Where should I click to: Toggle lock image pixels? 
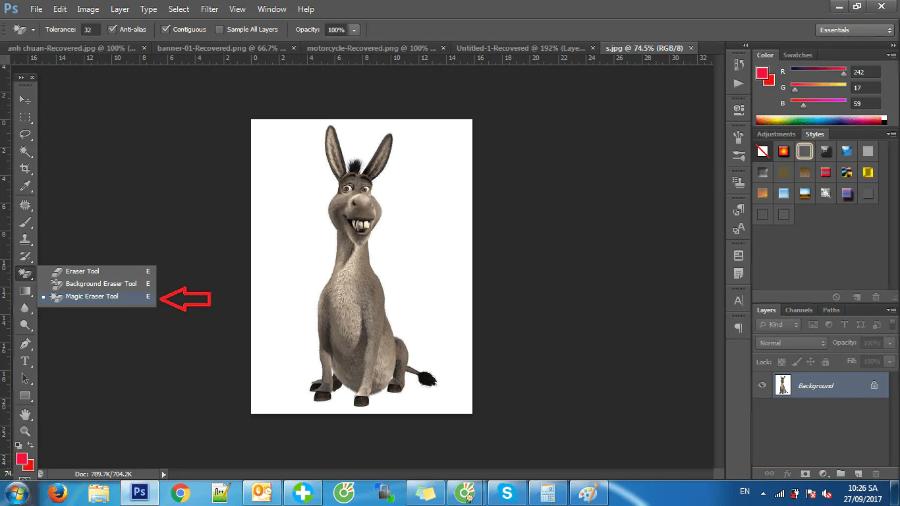(x=796, y=362)
